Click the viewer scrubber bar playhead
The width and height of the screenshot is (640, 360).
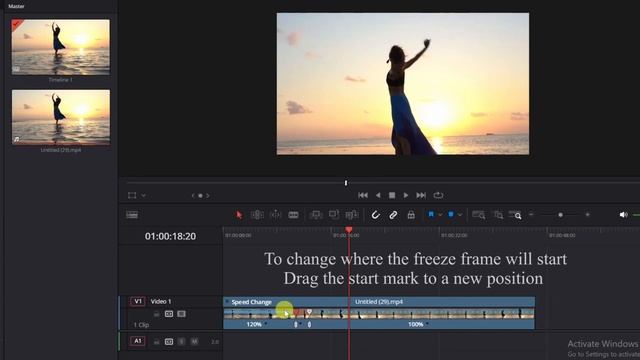(x=346, y=183)
